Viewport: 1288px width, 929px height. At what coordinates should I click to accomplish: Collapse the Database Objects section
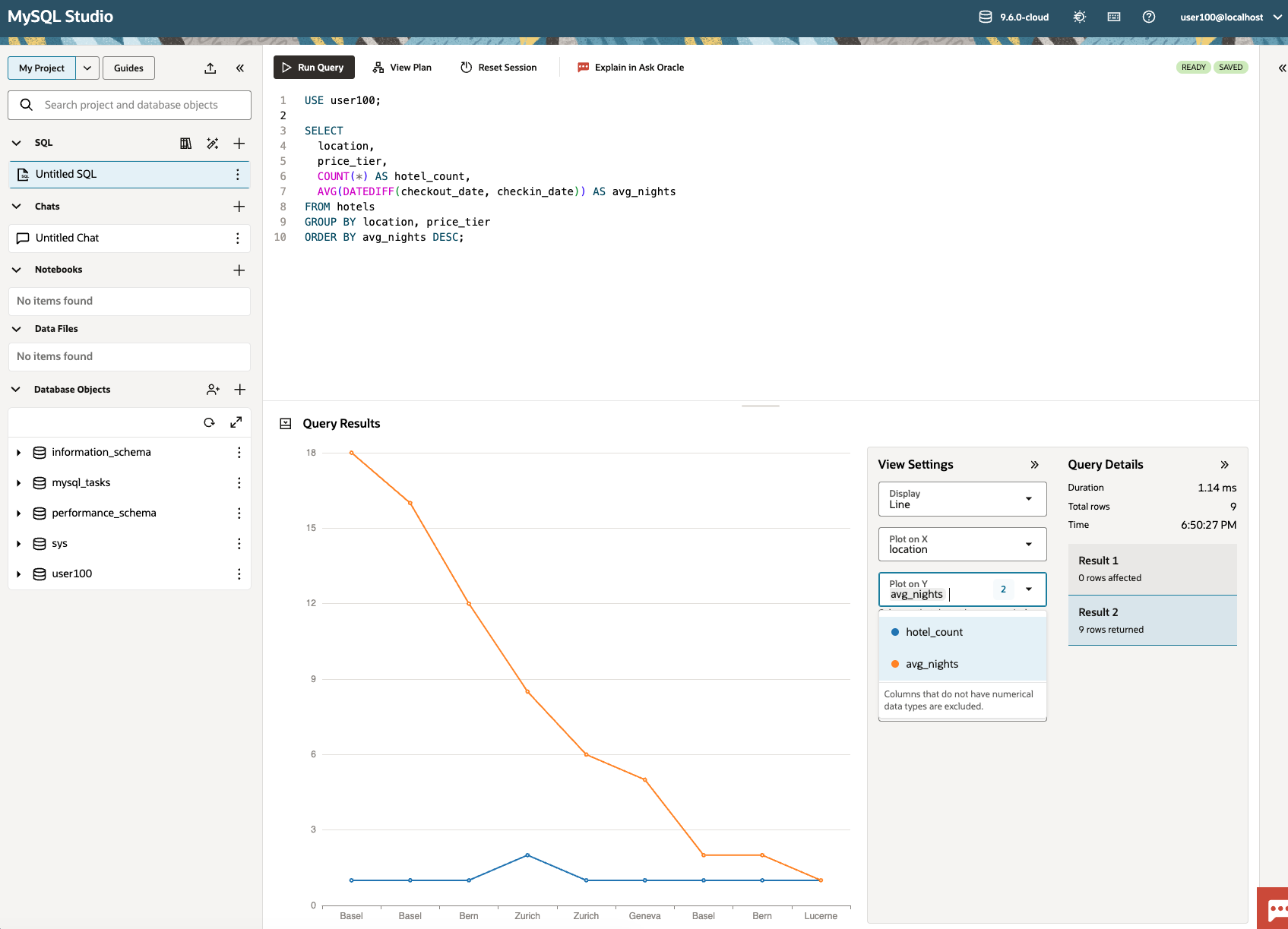pos(17,390)
